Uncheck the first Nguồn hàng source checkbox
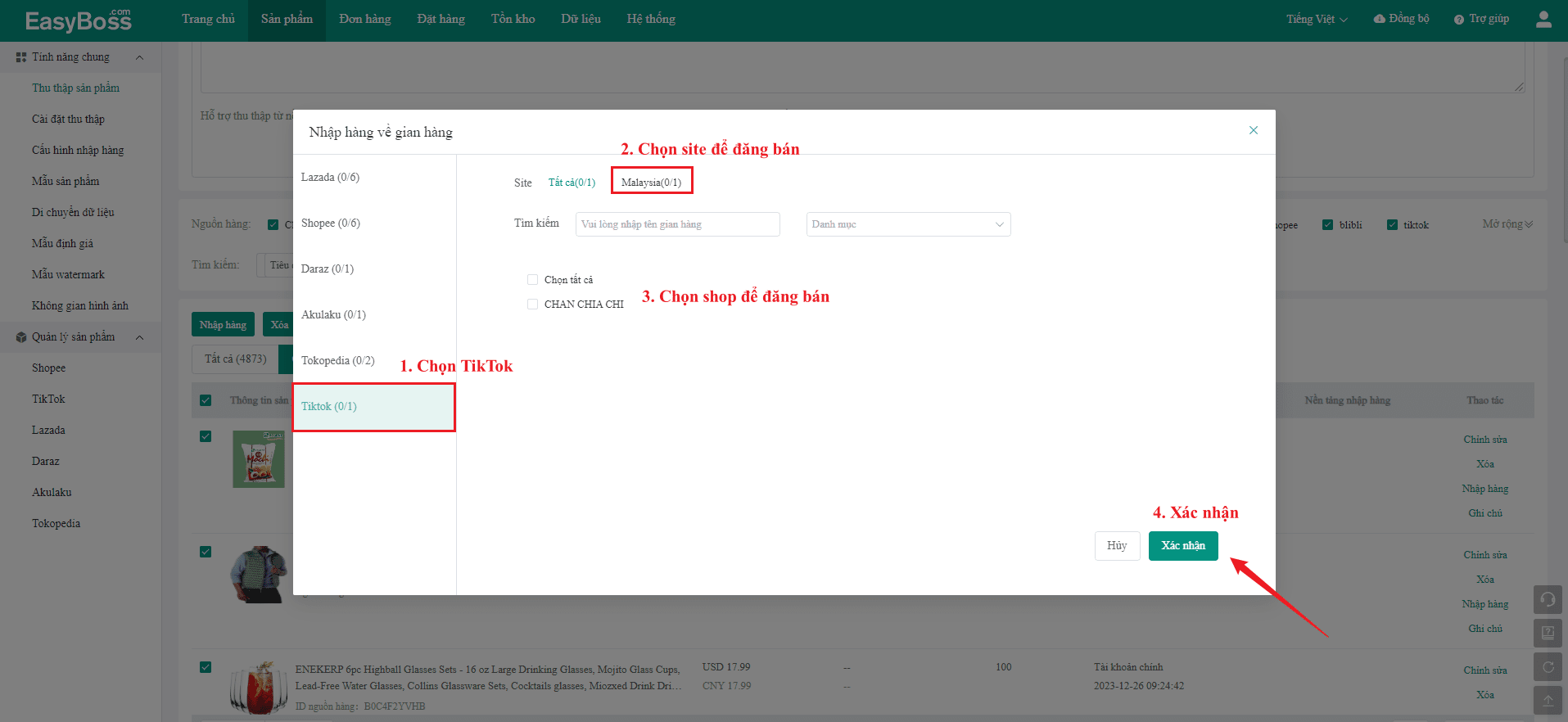The width and height of the screenshot is (1568, 722). click(x=273, y=225)
